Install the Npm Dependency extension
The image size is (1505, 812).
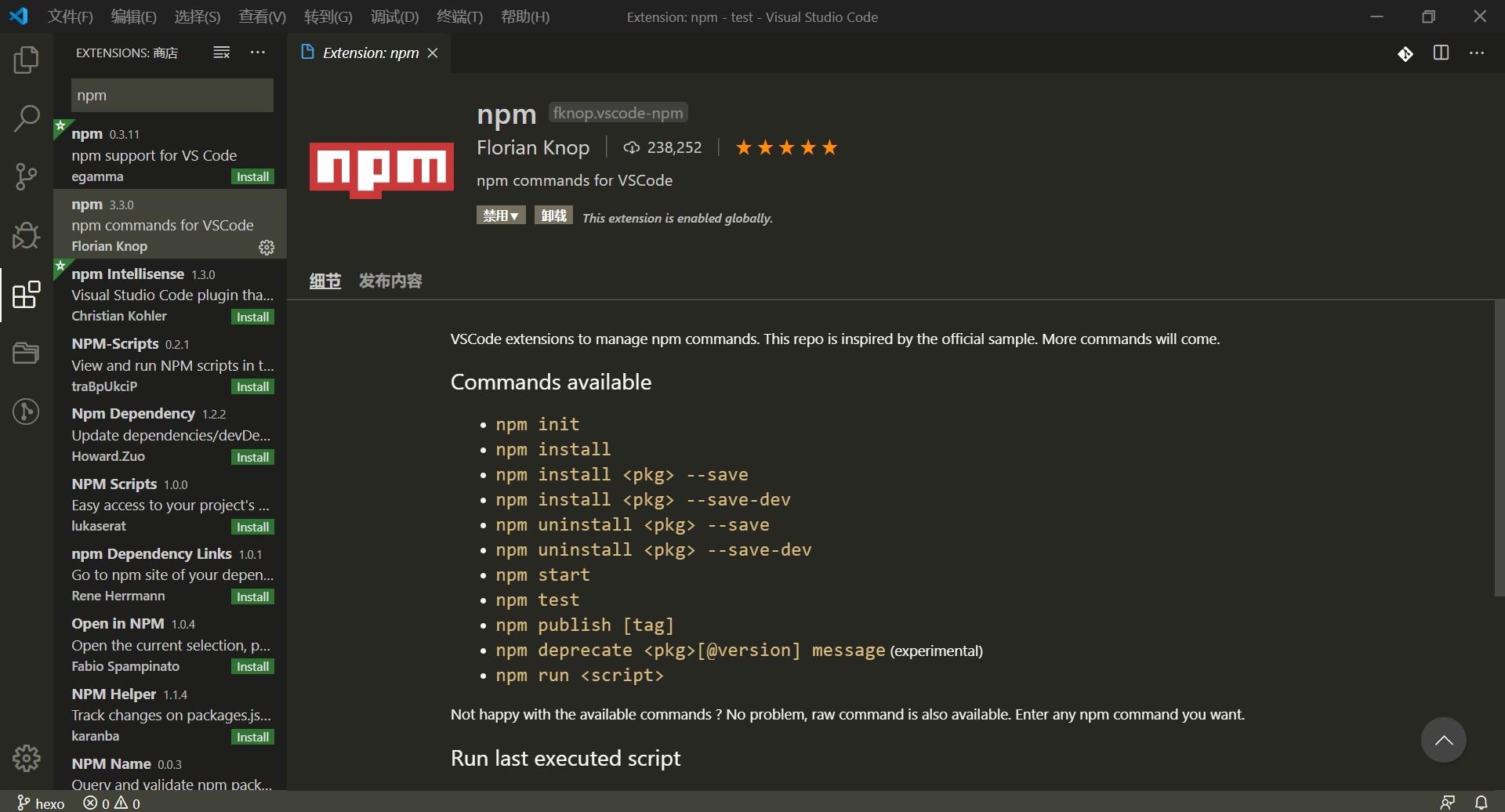click(x=252, y=458)
